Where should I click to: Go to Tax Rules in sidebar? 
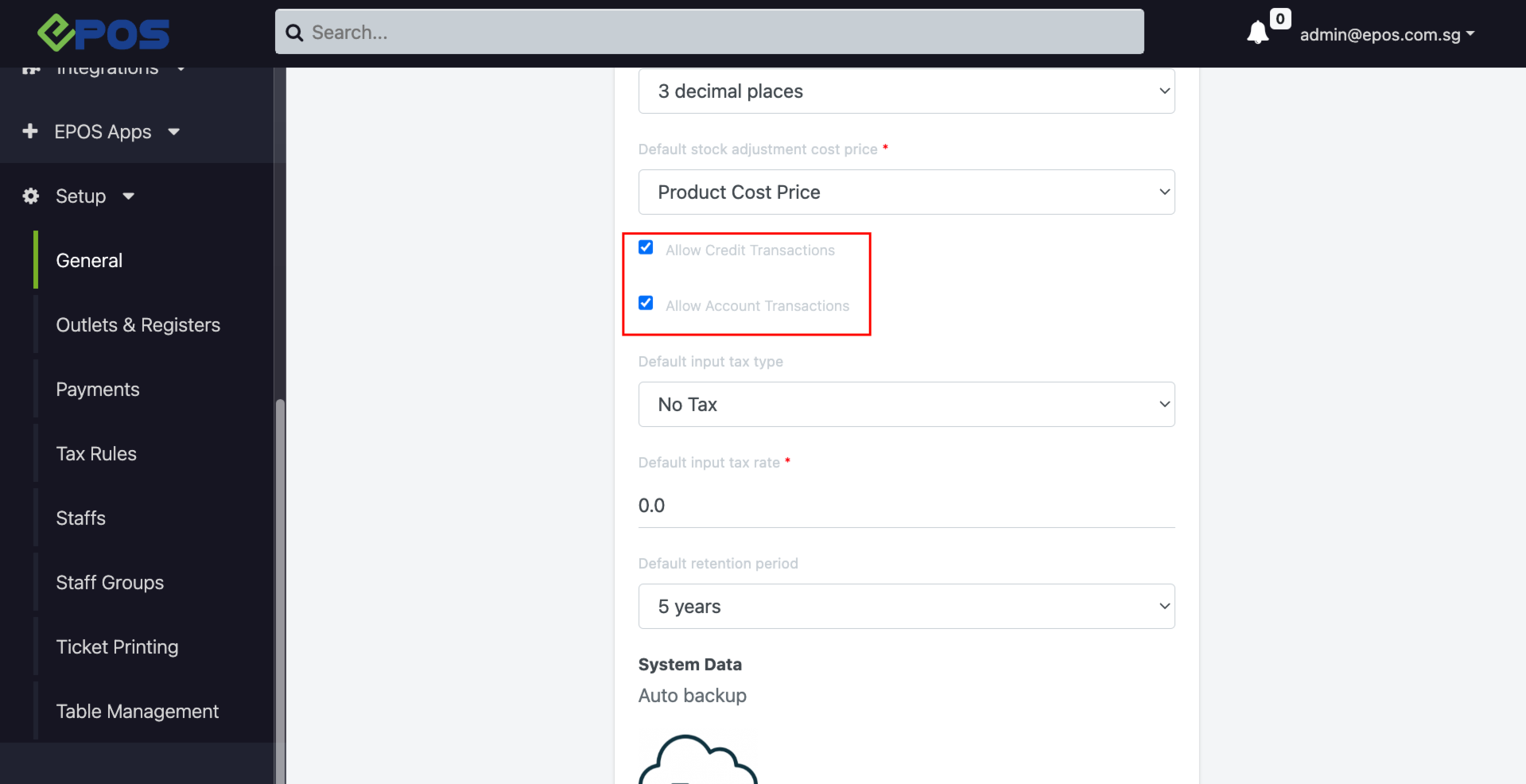[x=96, y=454]
